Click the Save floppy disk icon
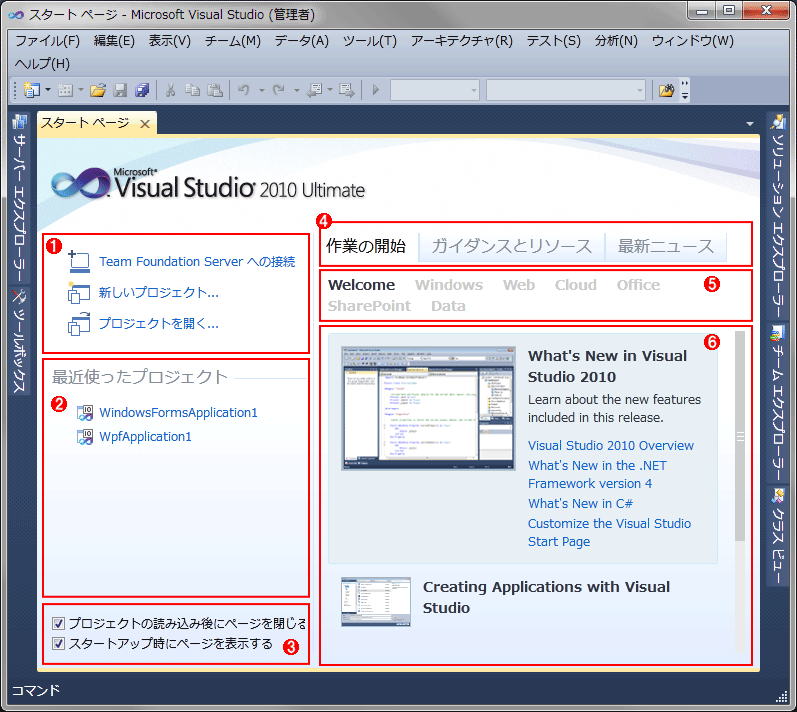Viewport: 797px width, 712px height. (120, 90)
